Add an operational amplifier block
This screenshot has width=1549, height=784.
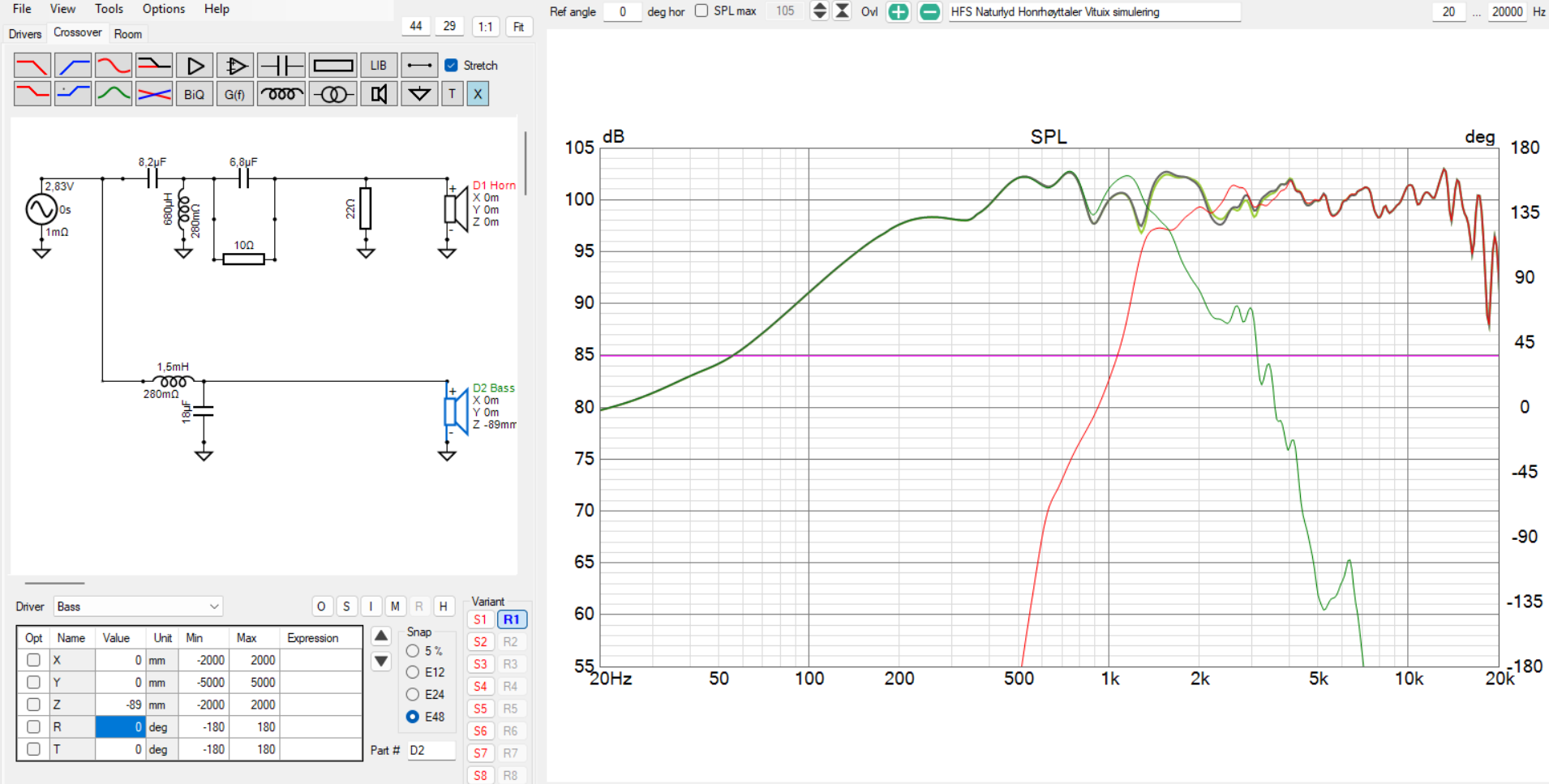point(235,65)
